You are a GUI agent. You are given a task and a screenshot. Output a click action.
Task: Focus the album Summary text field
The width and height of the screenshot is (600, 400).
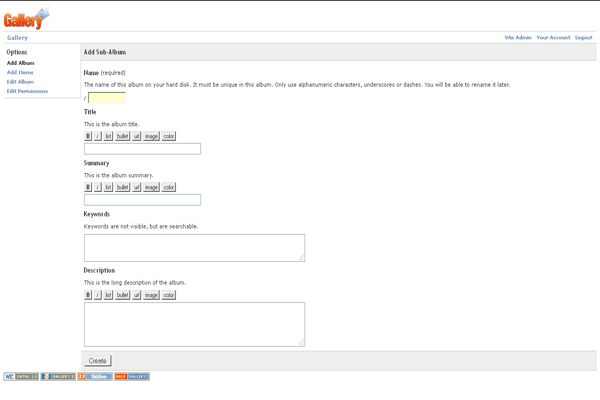pyautogui.click(x=142, y=200)
